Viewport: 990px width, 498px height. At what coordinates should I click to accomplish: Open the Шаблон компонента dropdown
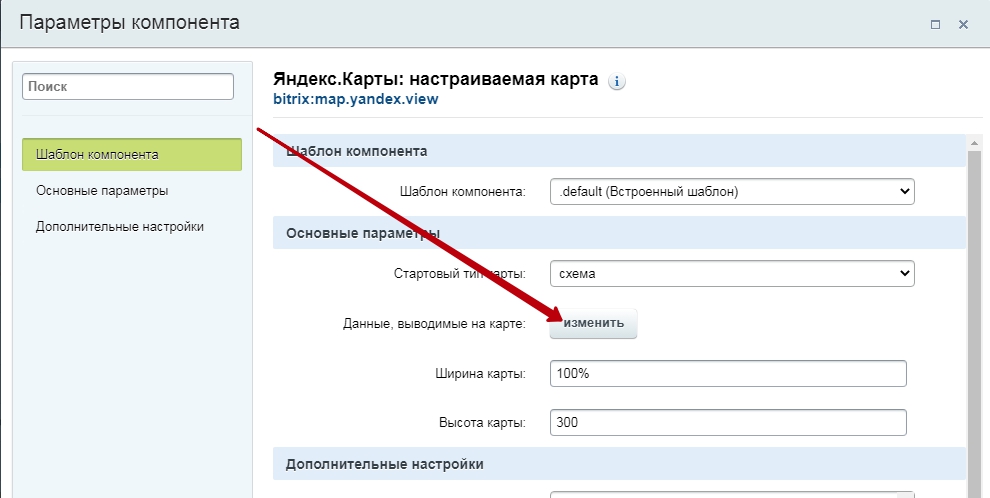tap(732, 191)
